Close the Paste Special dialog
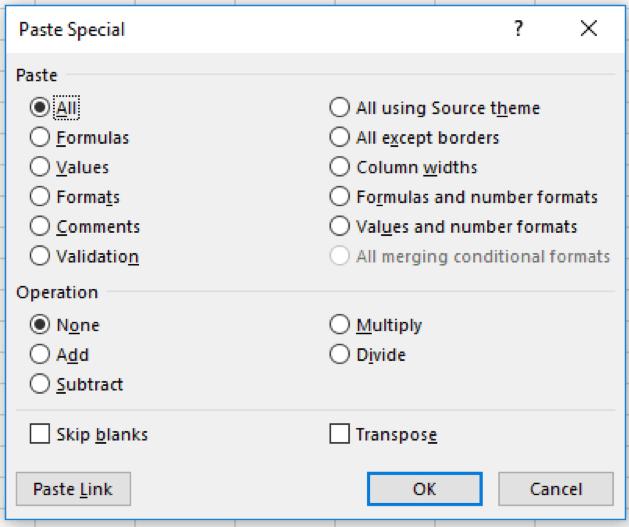629x527 pixels. (x=588, y=30)
